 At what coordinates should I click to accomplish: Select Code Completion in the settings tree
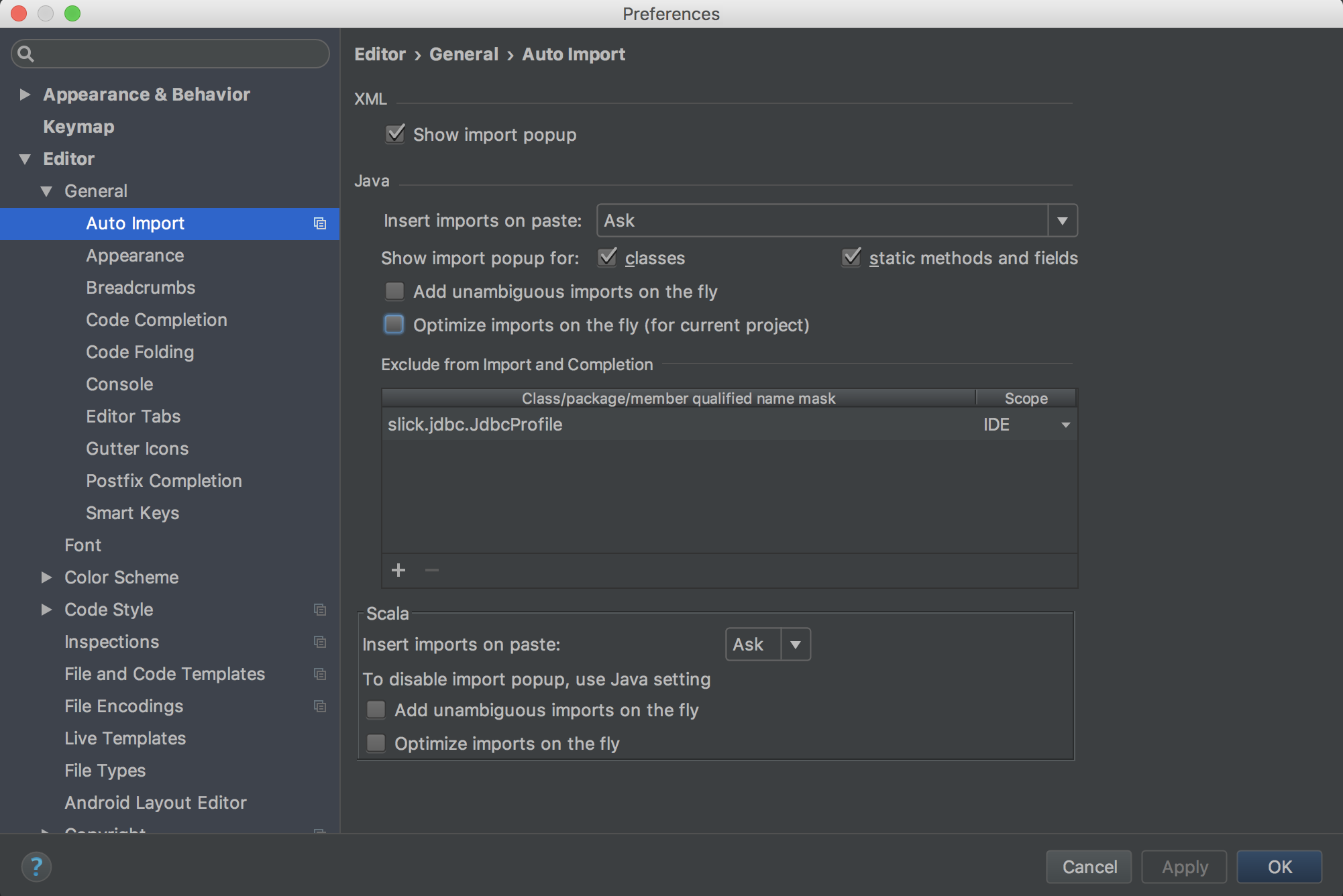tap(156, 320)
